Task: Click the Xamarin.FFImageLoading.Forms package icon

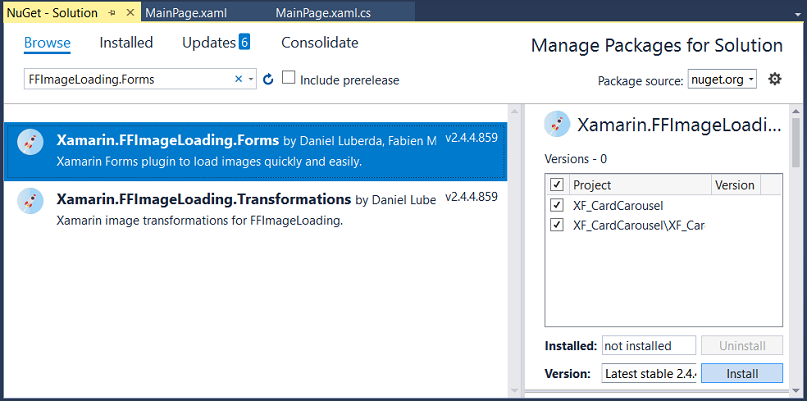Action: click(30, 143)
